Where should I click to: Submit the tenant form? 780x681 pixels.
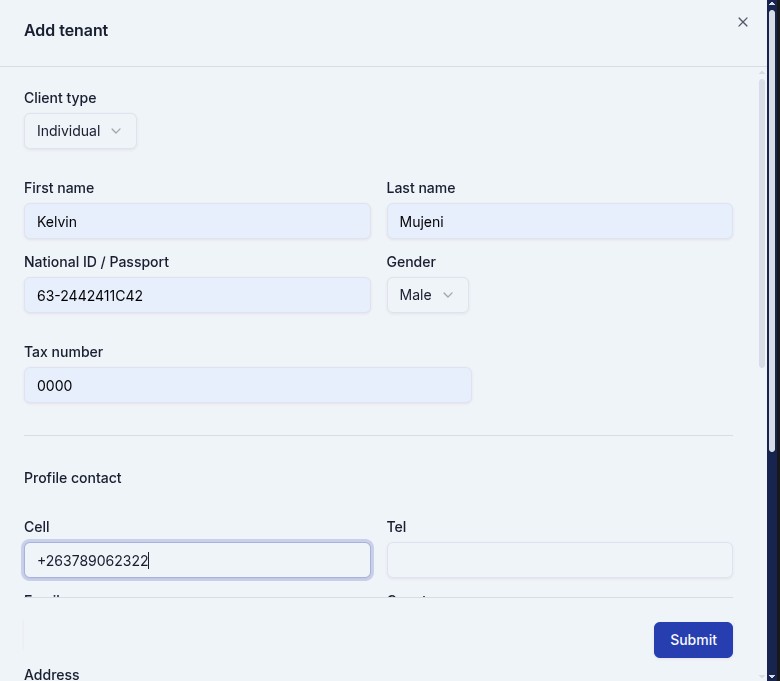693,640
